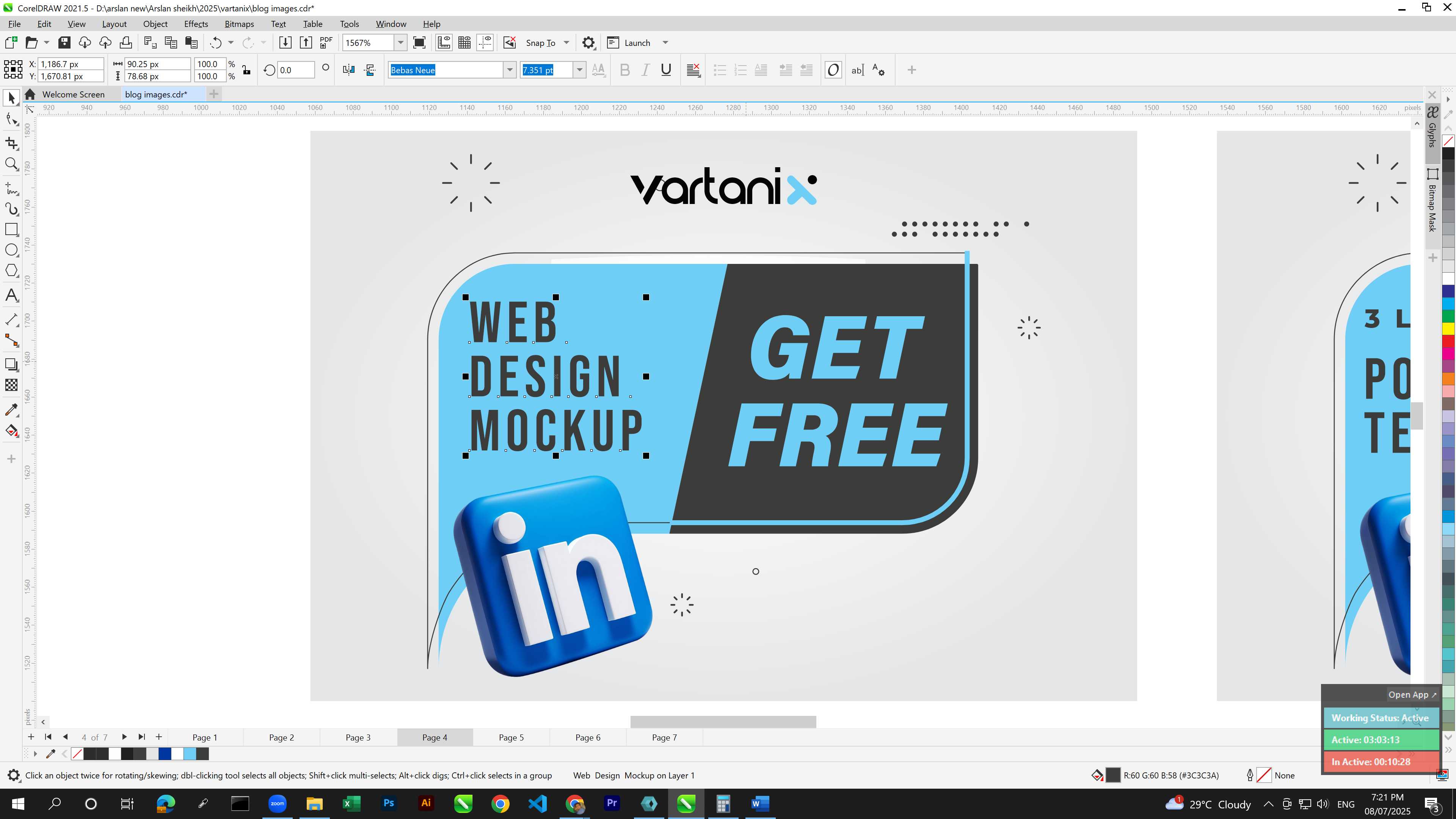Switch to Page 2 tab
1456x819 pixels.
coord(281,737)
